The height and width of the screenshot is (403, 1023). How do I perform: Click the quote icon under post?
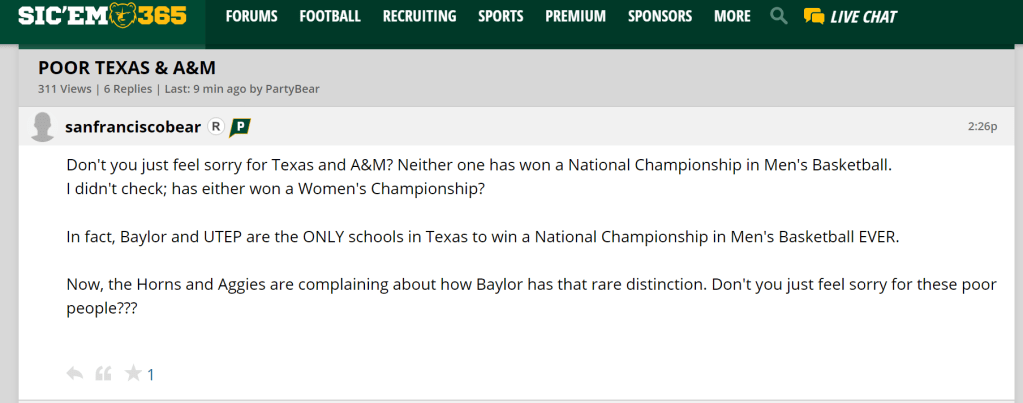[x=103, y=373]
